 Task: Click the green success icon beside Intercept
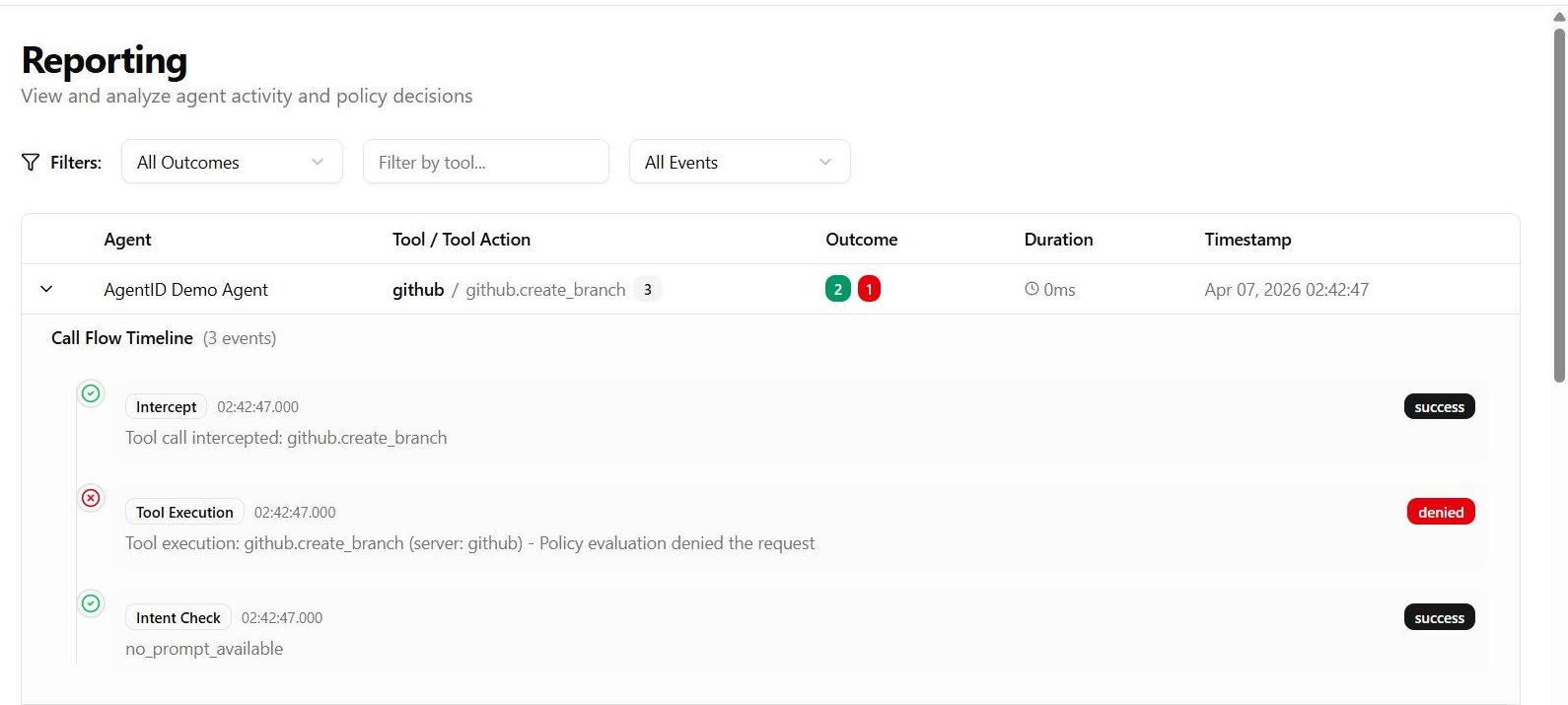(91, 394)
